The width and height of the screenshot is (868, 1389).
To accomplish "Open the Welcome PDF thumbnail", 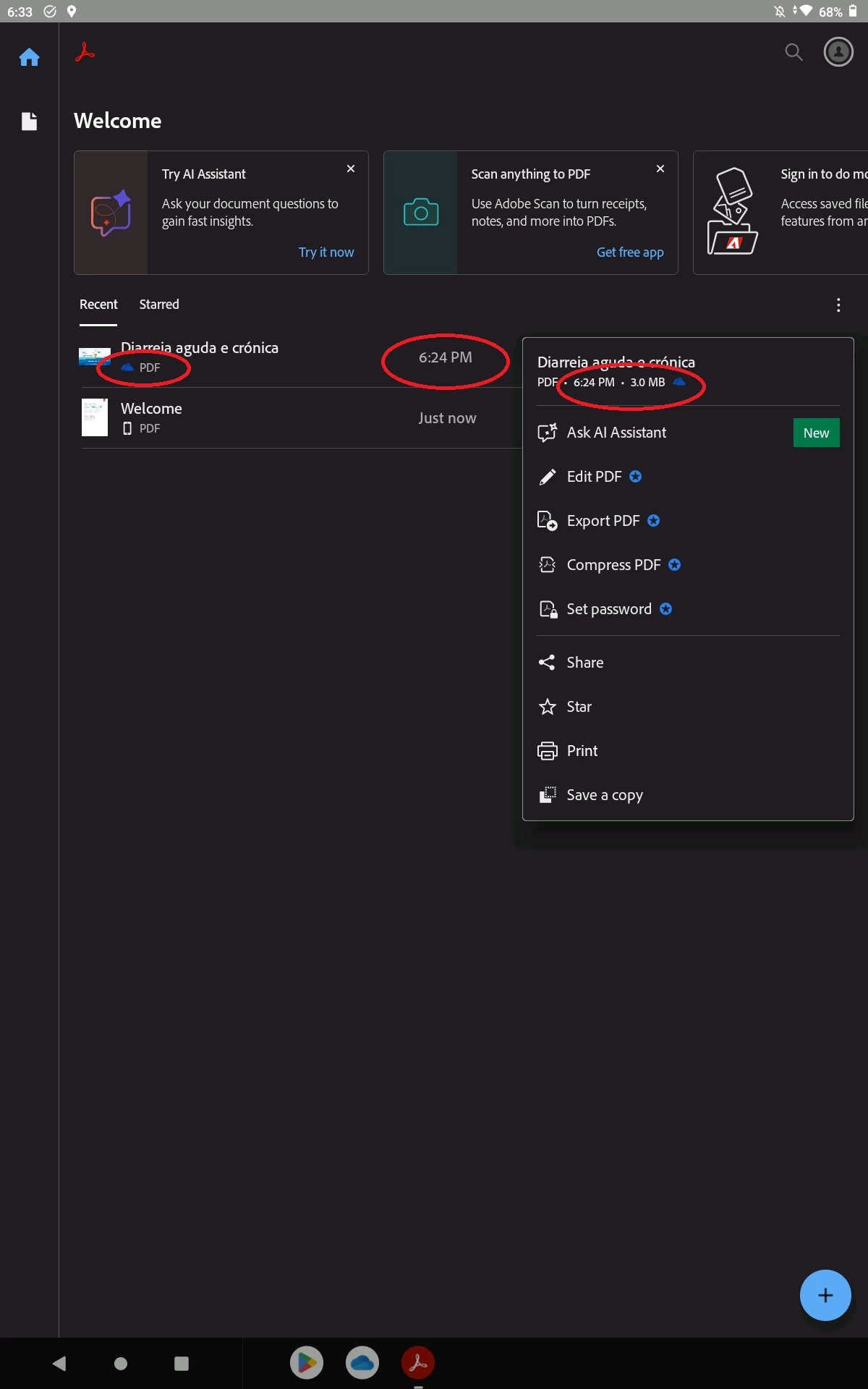I will (x=94, y=417).
